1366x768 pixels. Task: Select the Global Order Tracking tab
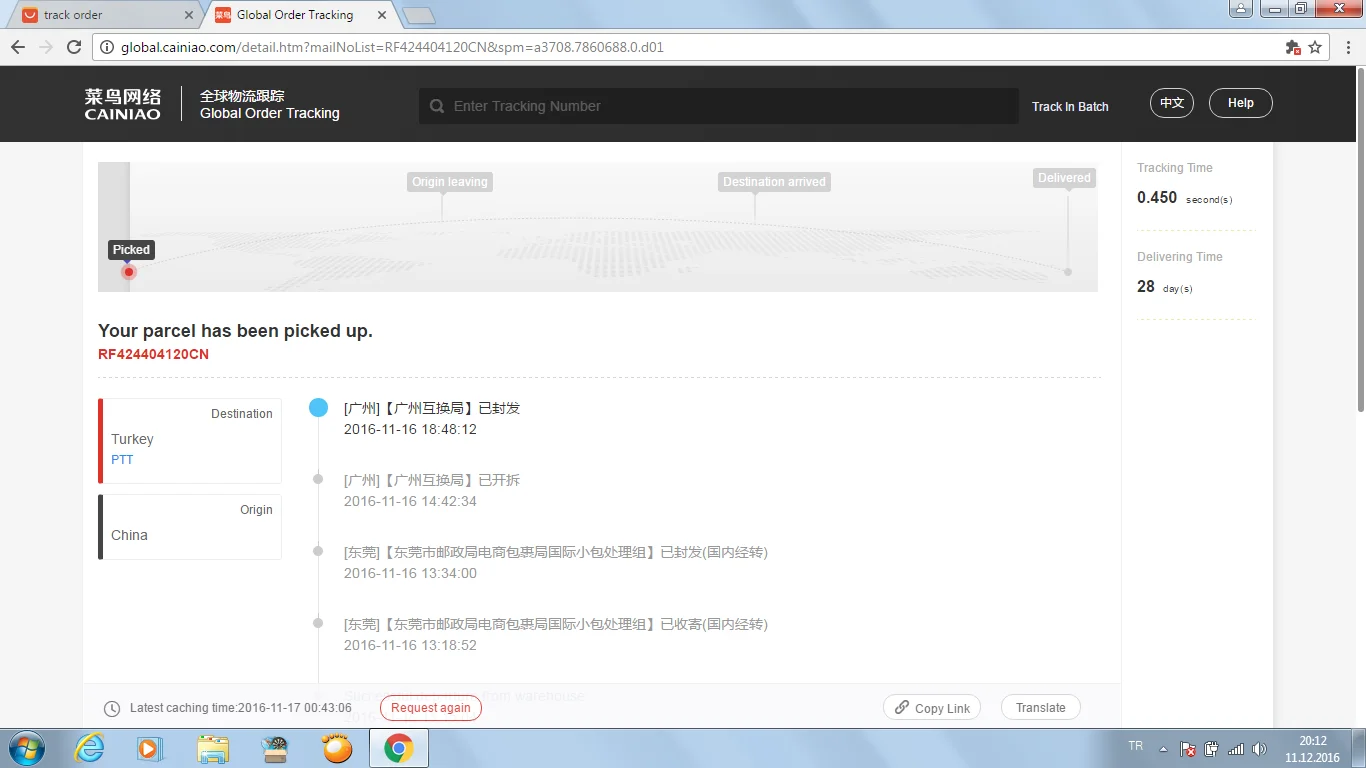pos(300,15)
